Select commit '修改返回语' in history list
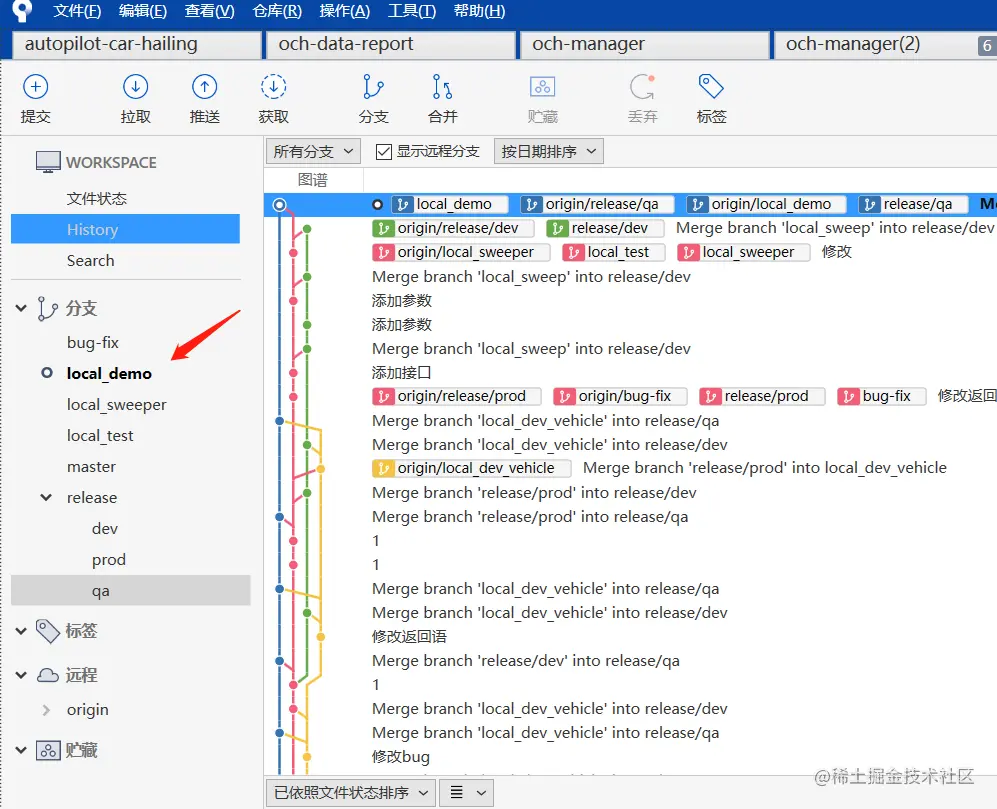 click(409, 637)
